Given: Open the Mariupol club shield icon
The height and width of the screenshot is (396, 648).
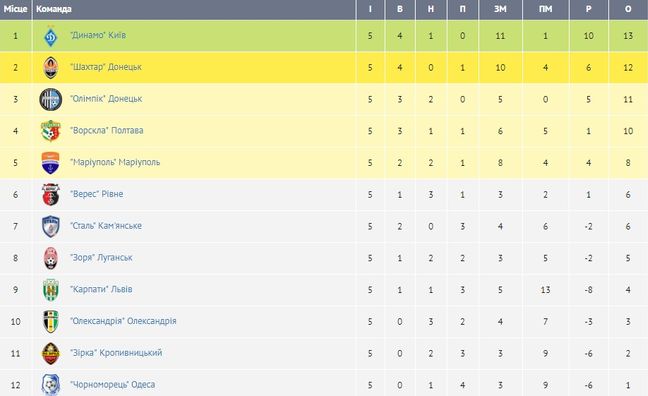Looking at the screenshot, I should 51,163.
